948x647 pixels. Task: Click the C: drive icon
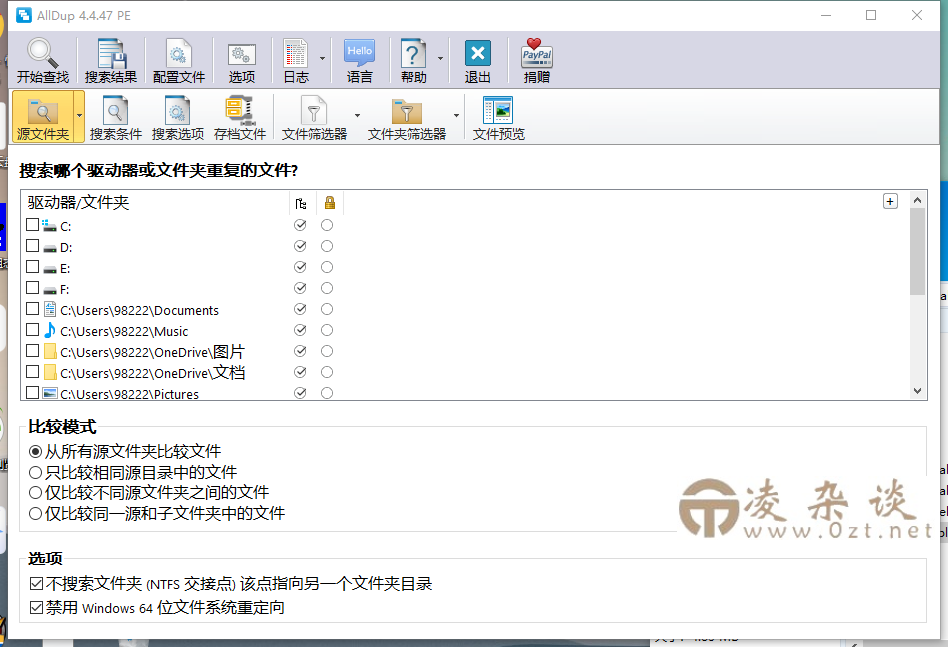(x=50, y=226)
